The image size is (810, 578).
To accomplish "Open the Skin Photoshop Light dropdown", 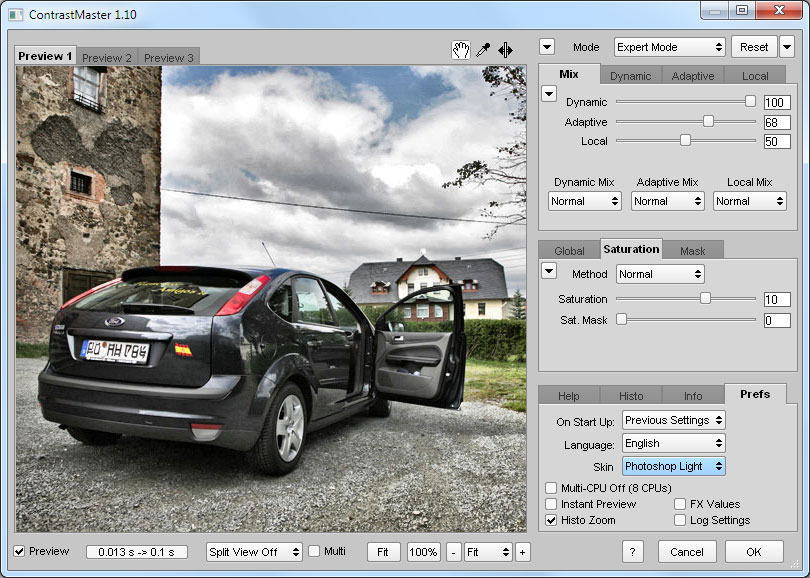I will tap(673, 466).
